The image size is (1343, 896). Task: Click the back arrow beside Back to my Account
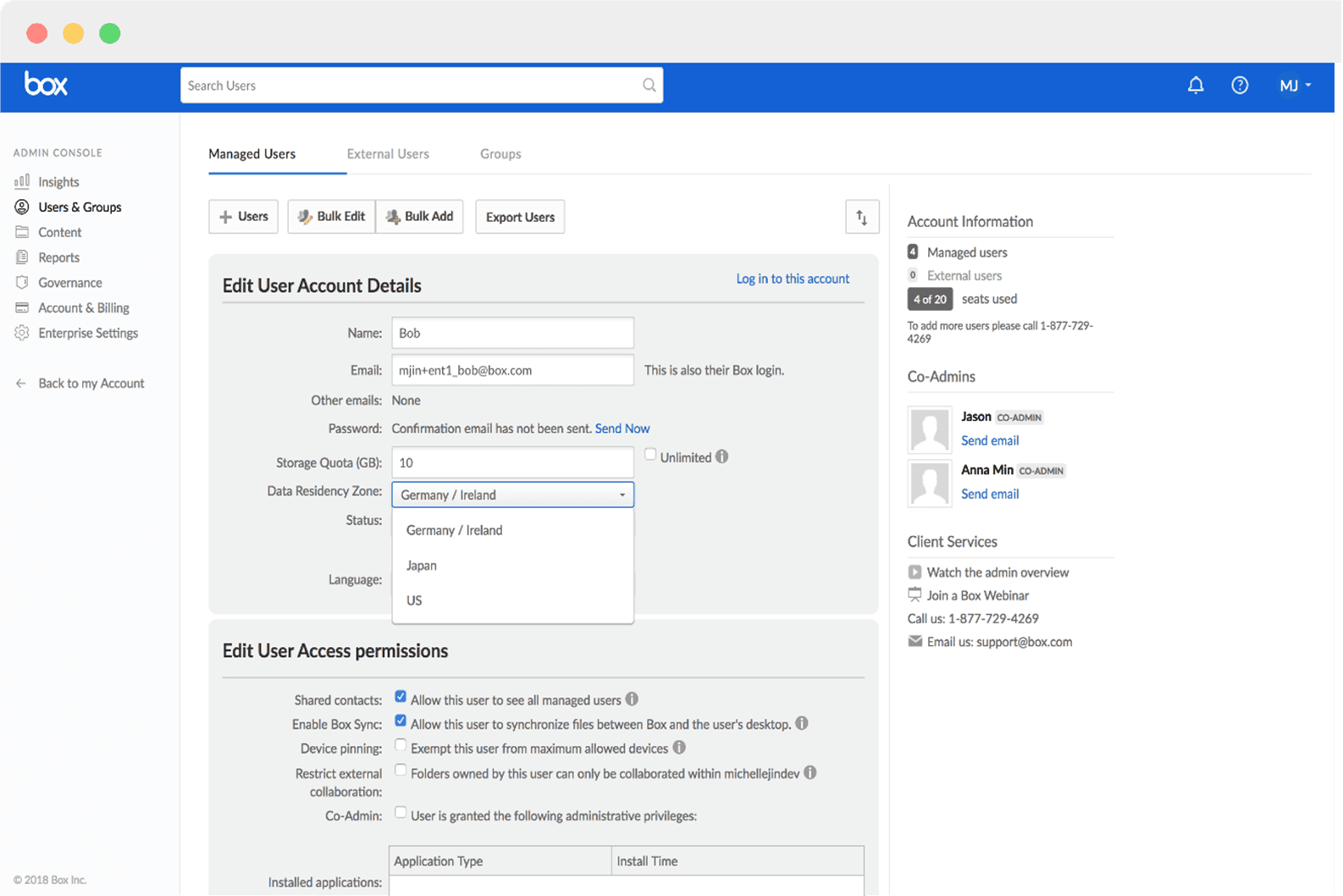tap(21, 383)
